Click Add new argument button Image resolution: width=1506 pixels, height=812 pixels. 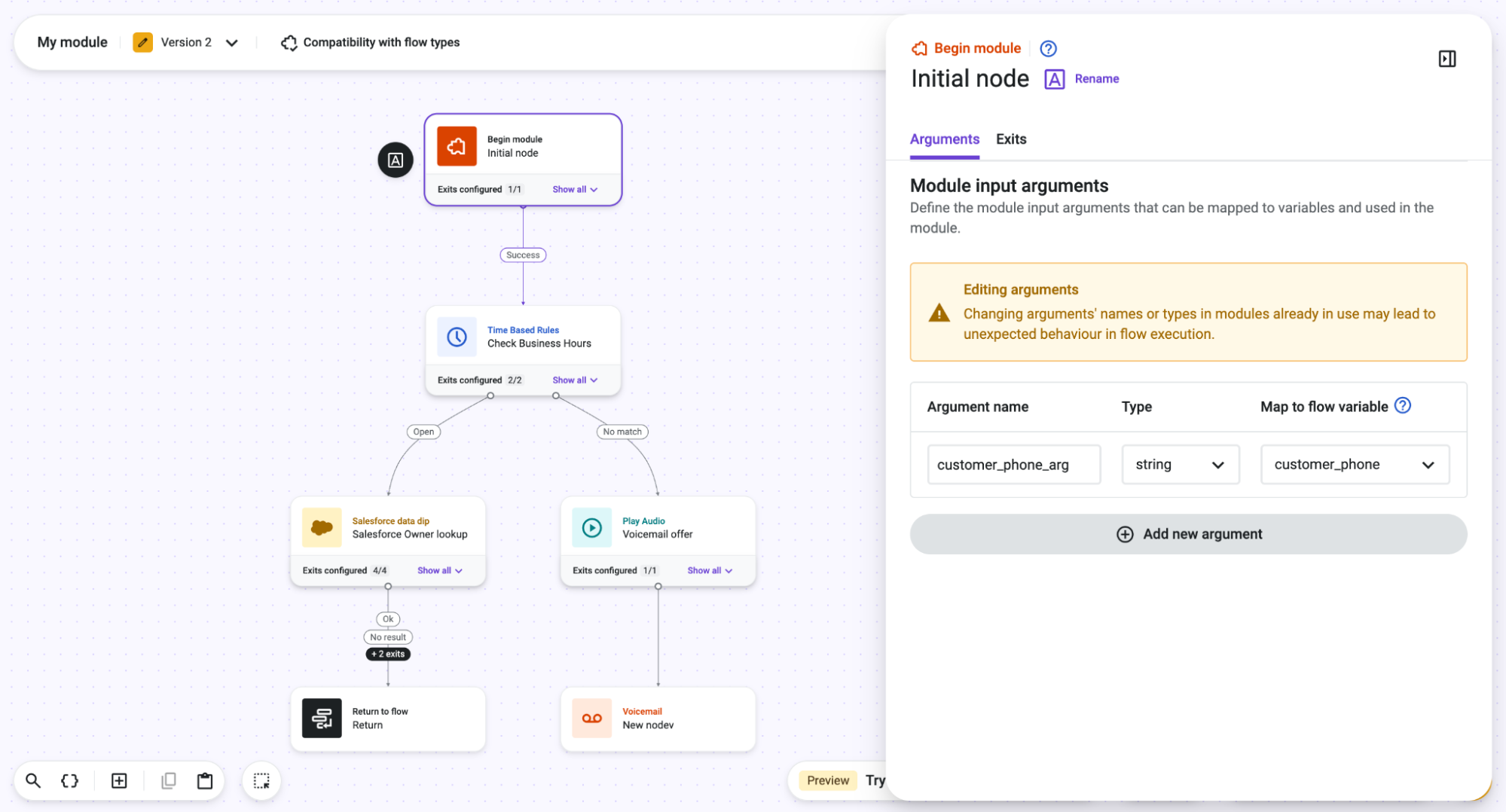pyautogui.click(x=1188, y=534)
